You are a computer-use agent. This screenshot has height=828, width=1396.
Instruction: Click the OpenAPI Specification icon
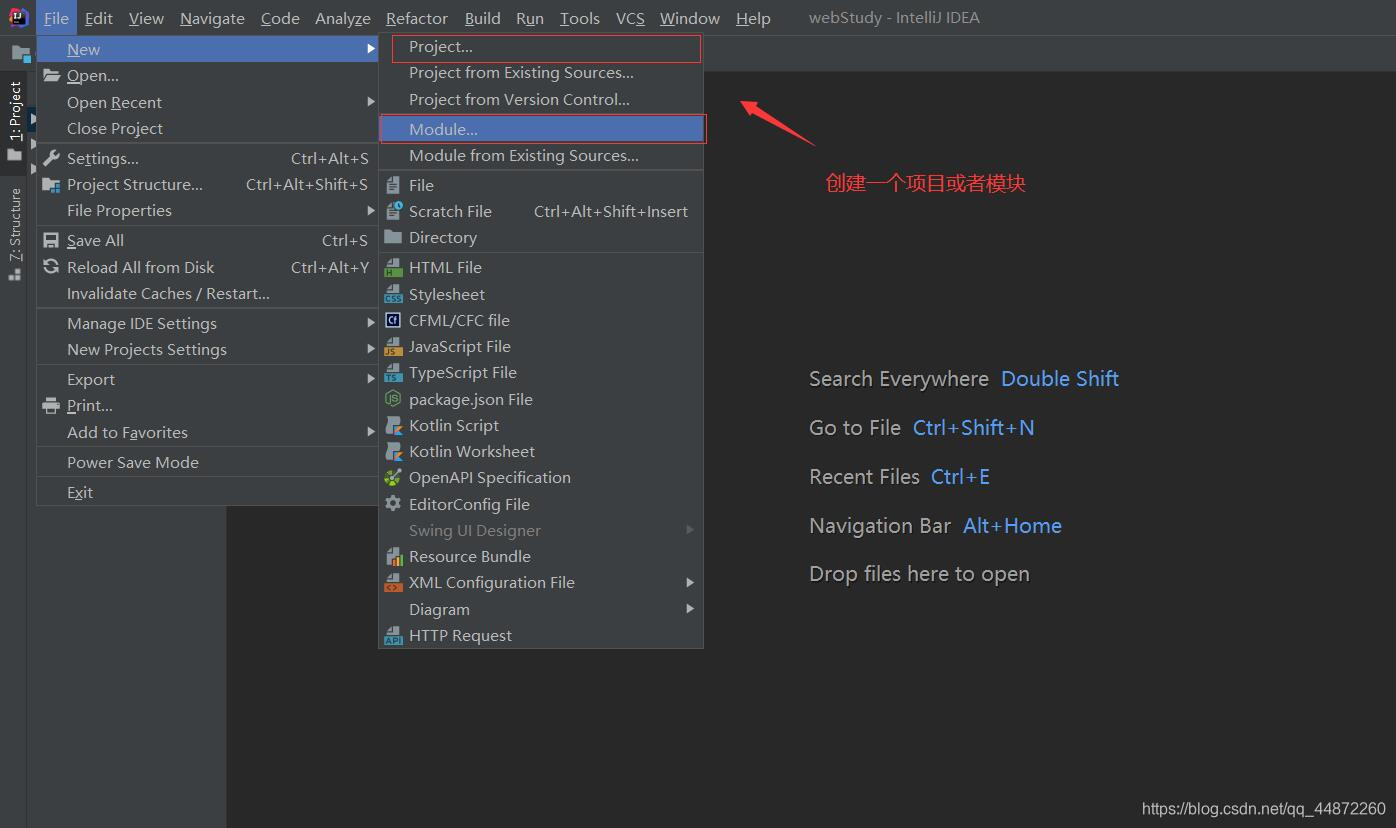[393, 477]
